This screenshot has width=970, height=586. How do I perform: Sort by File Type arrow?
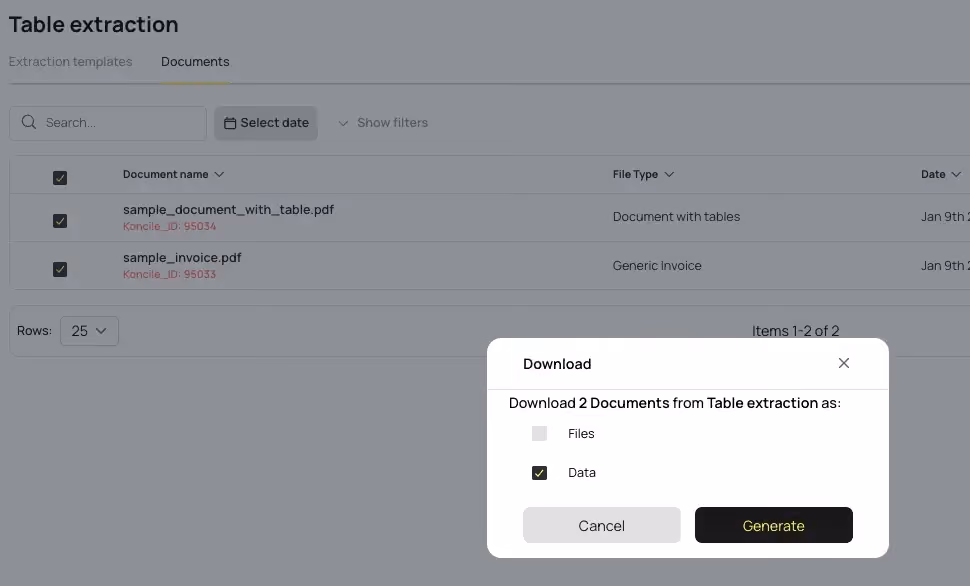[x=669, y=175]
